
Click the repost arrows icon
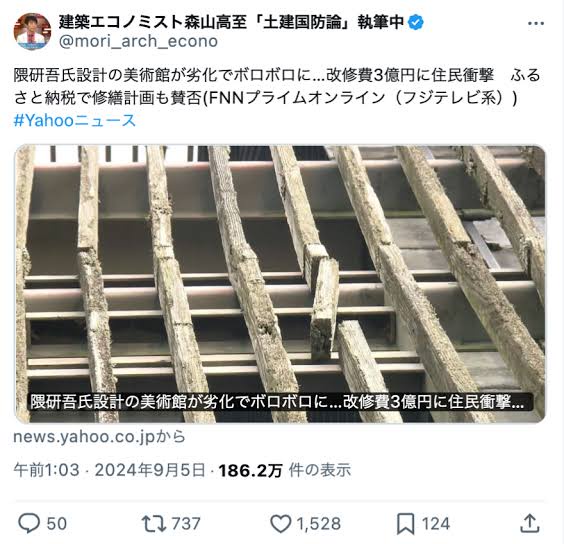pos(154,524)
